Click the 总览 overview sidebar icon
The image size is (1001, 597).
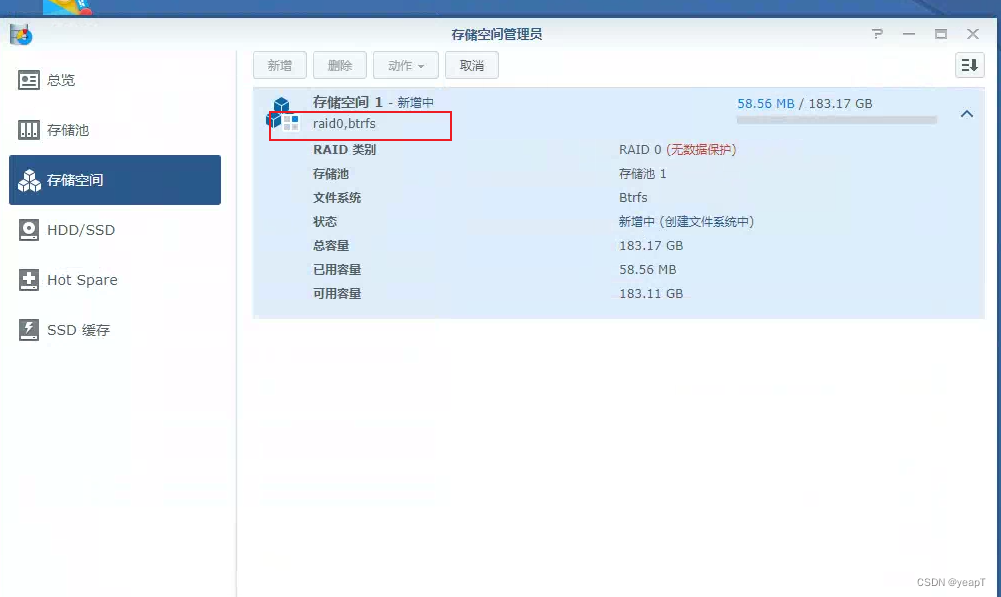(29, 80)
